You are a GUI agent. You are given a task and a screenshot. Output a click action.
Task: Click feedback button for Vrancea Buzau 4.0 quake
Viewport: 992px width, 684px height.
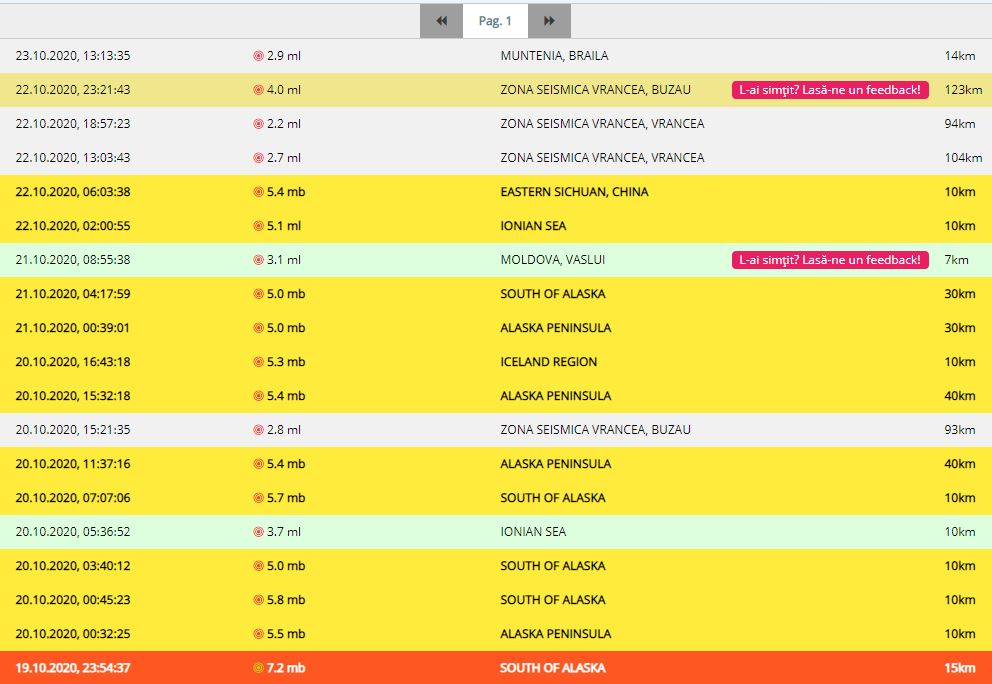pyautogui.click(x=830, y=90)
